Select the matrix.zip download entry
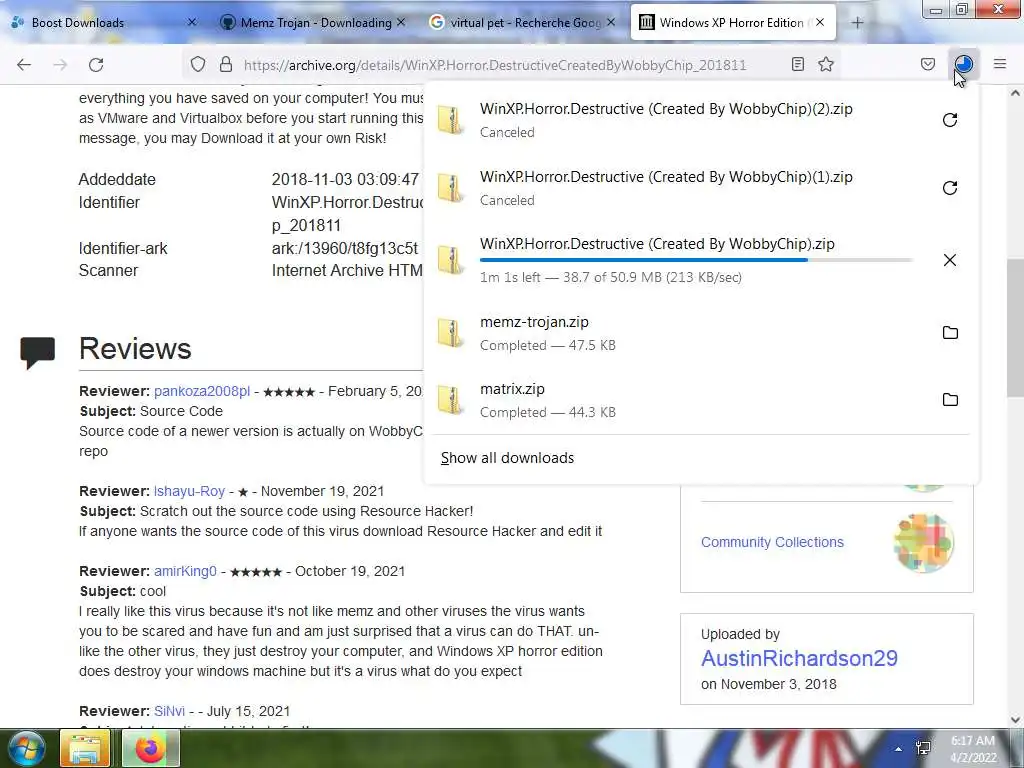 (x=701, y=400)
